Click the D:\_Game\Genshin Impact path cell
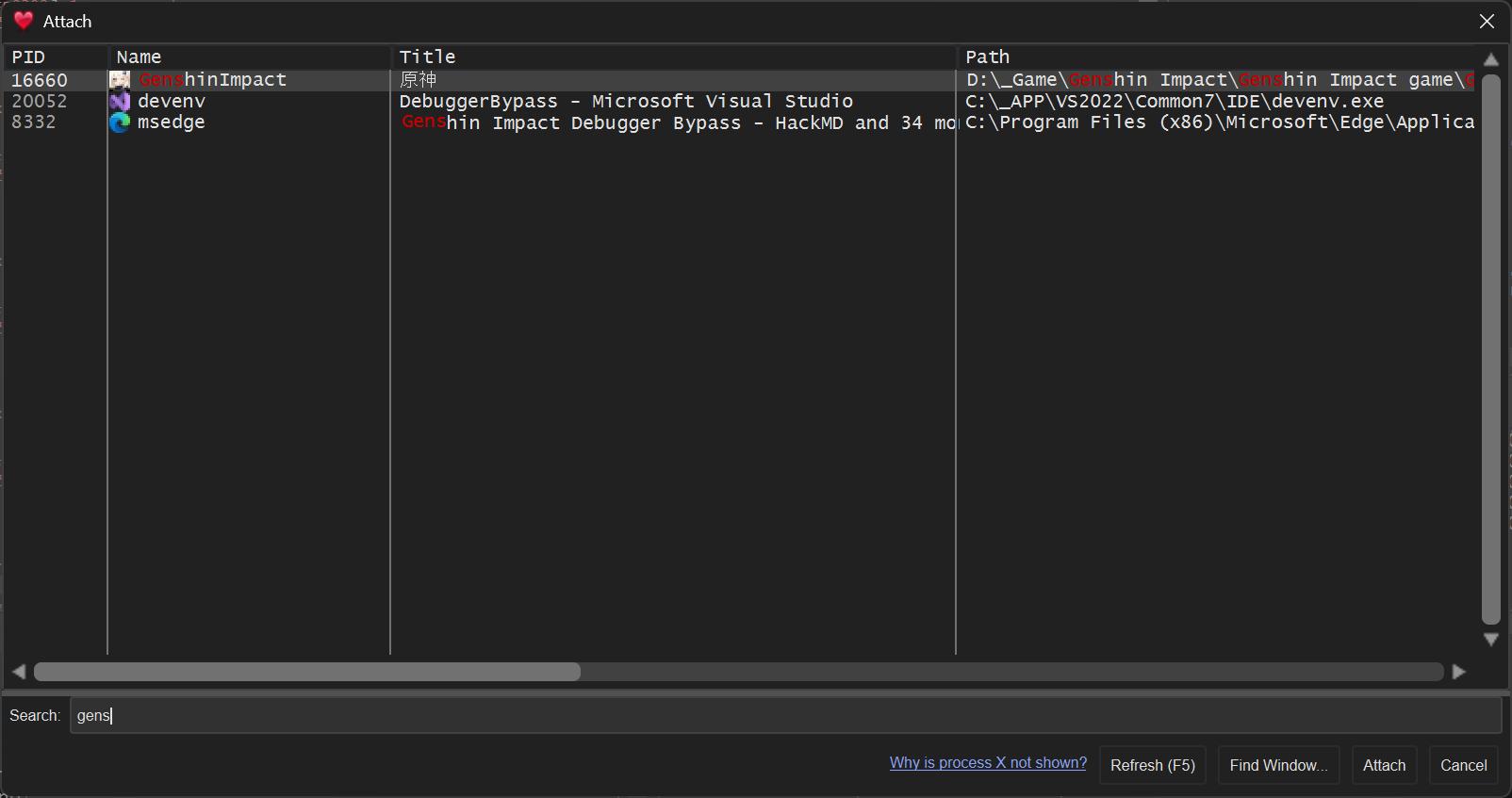This screenshot has height=798, width=1512. tap(1220, 80)
